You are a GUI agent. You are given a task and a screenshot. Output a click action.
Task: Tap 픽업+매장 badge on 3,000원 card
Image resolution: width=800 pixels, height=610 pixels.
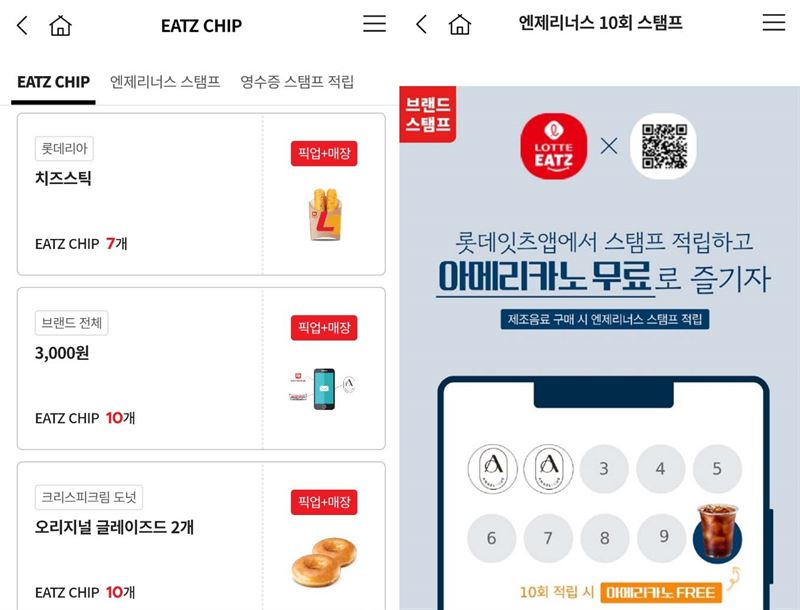point(324,327)
